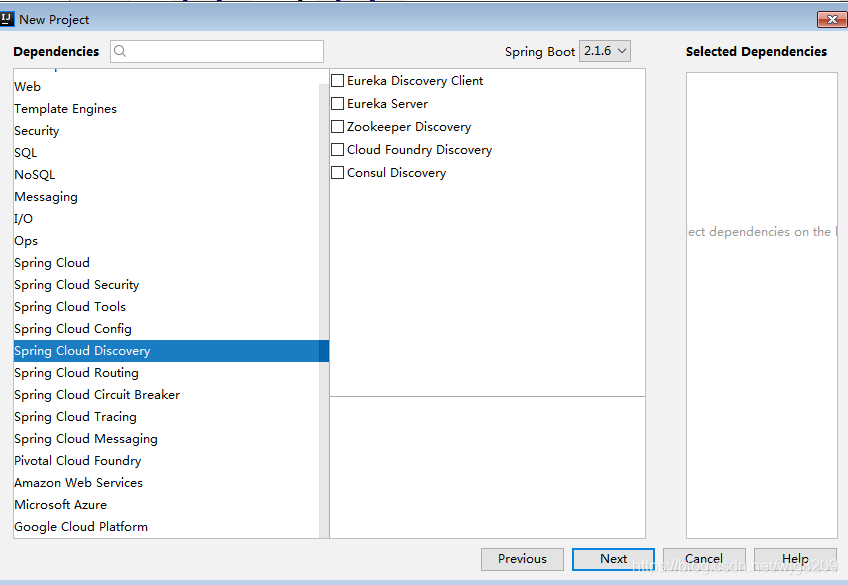Click the Selected Dependencies panel
Image resolution: width=848 pixels, height=585 pixels.
(x=762, y=305)
